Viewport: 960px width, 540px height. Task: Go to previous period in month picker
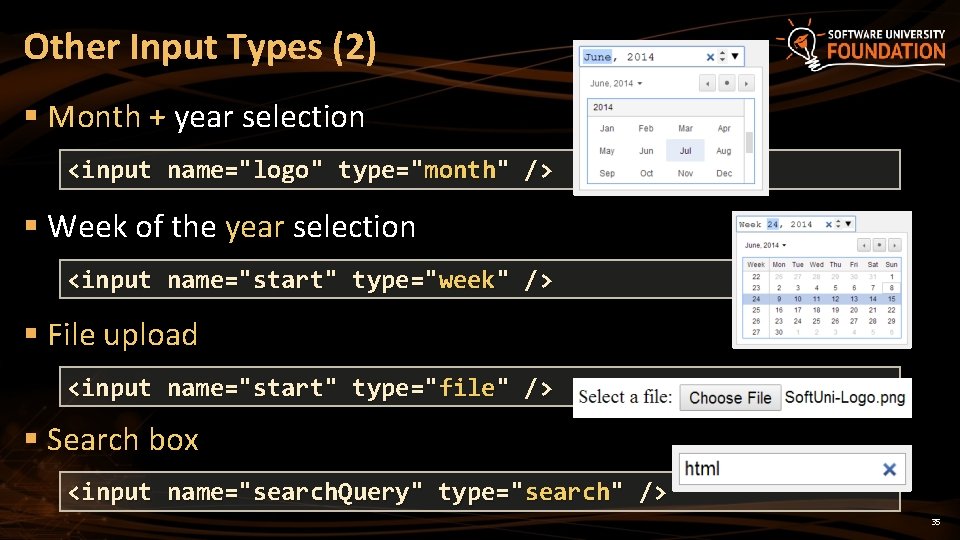pos(707,83)
